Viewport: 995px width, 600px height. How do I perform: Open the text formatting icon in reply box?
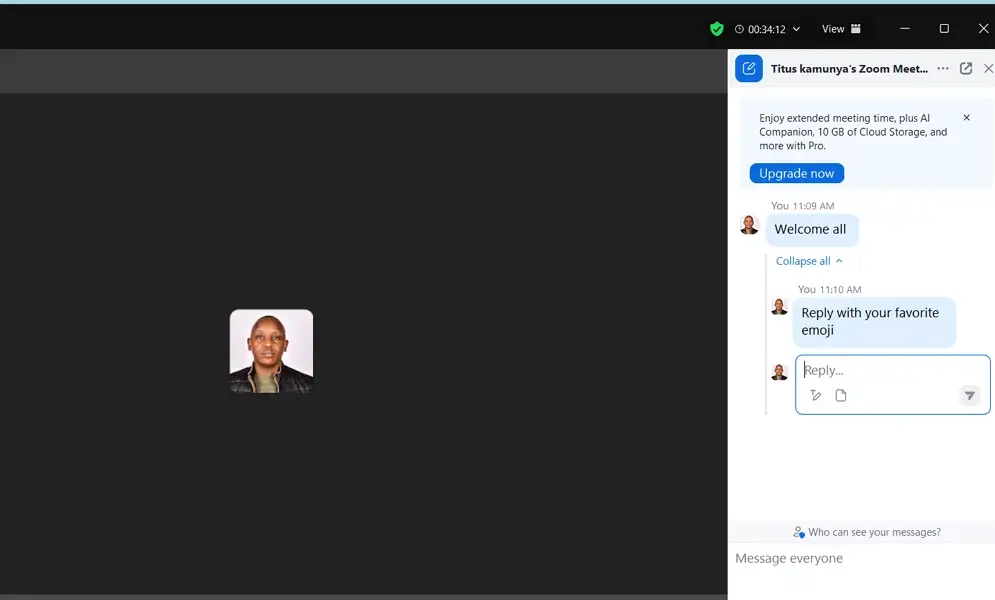(x=815, y=396)
